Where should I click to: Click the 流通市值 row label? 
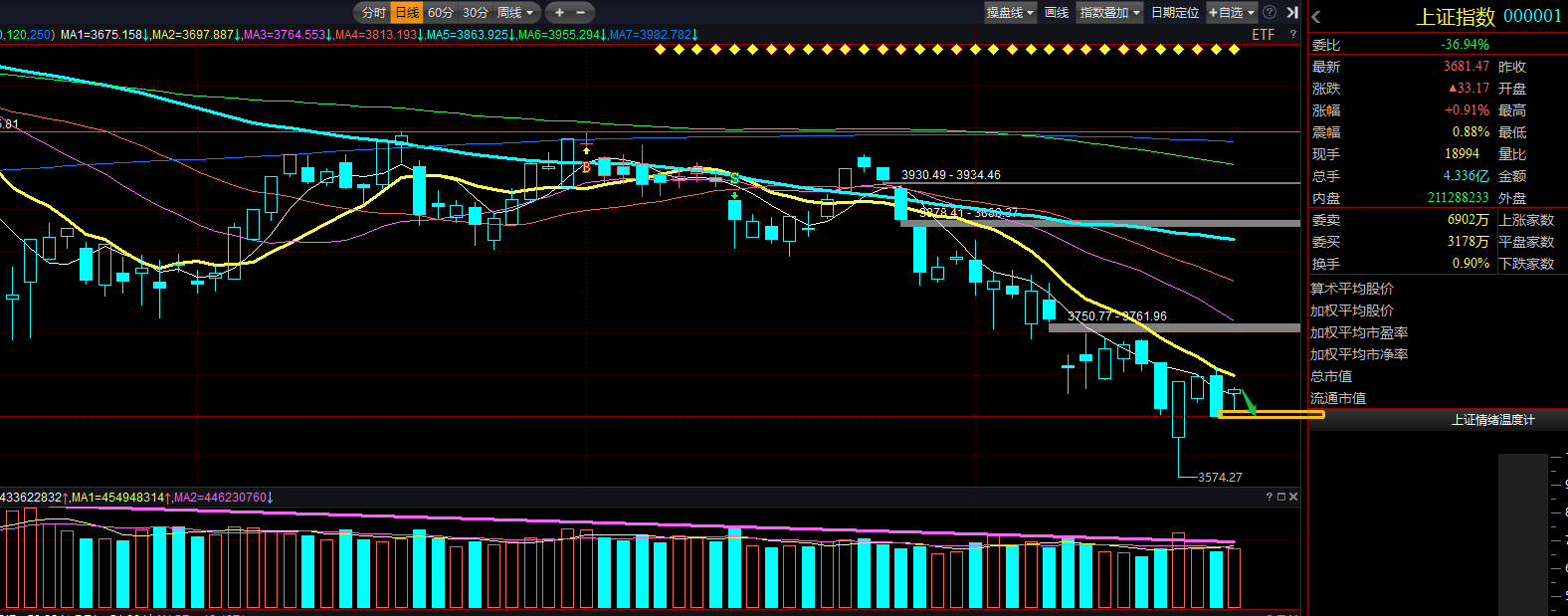point(1338,398)
